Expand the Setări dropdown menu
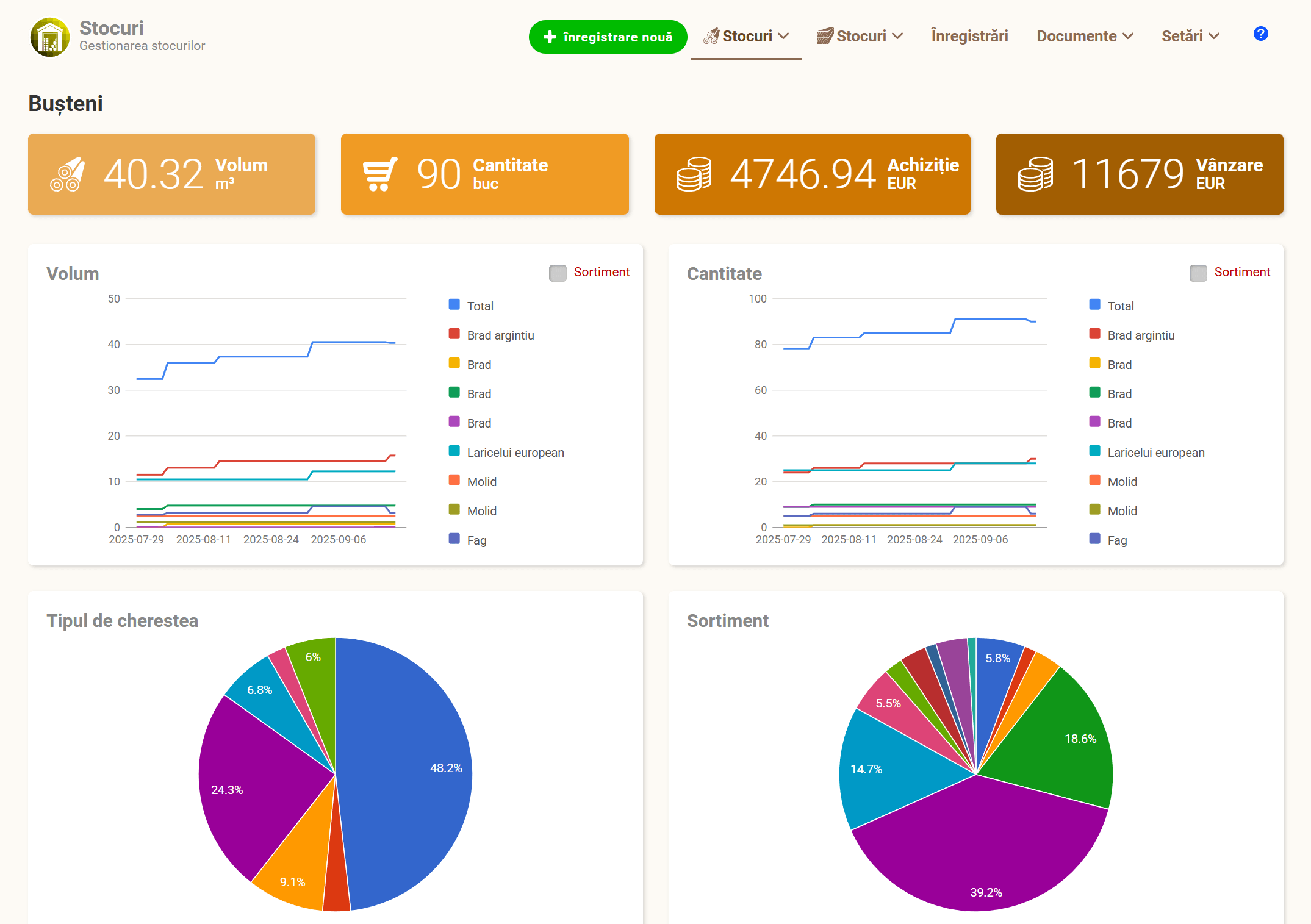 click(1190, 37)
